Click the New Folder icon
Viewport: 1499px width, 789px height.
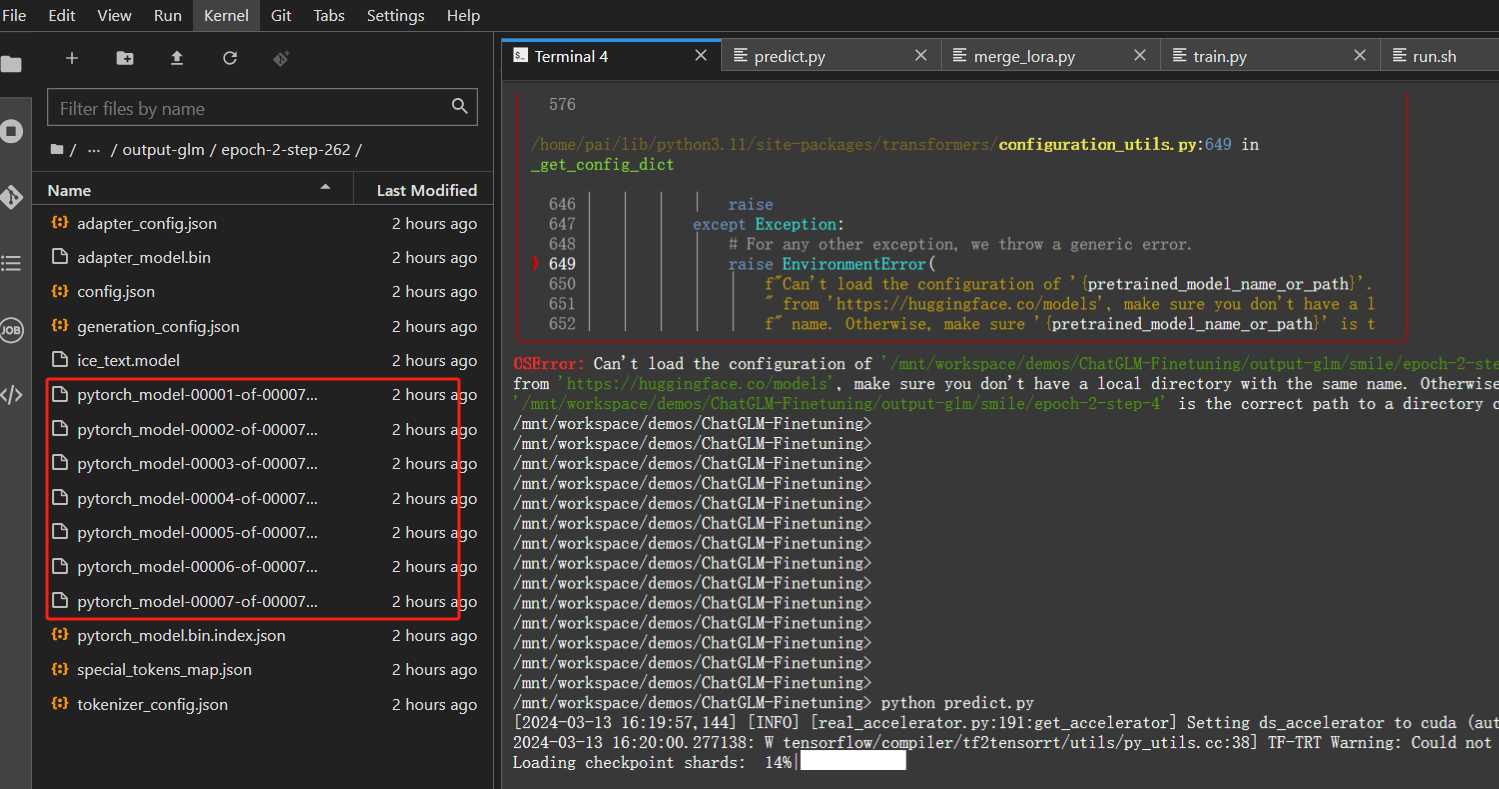coord(125,58)
